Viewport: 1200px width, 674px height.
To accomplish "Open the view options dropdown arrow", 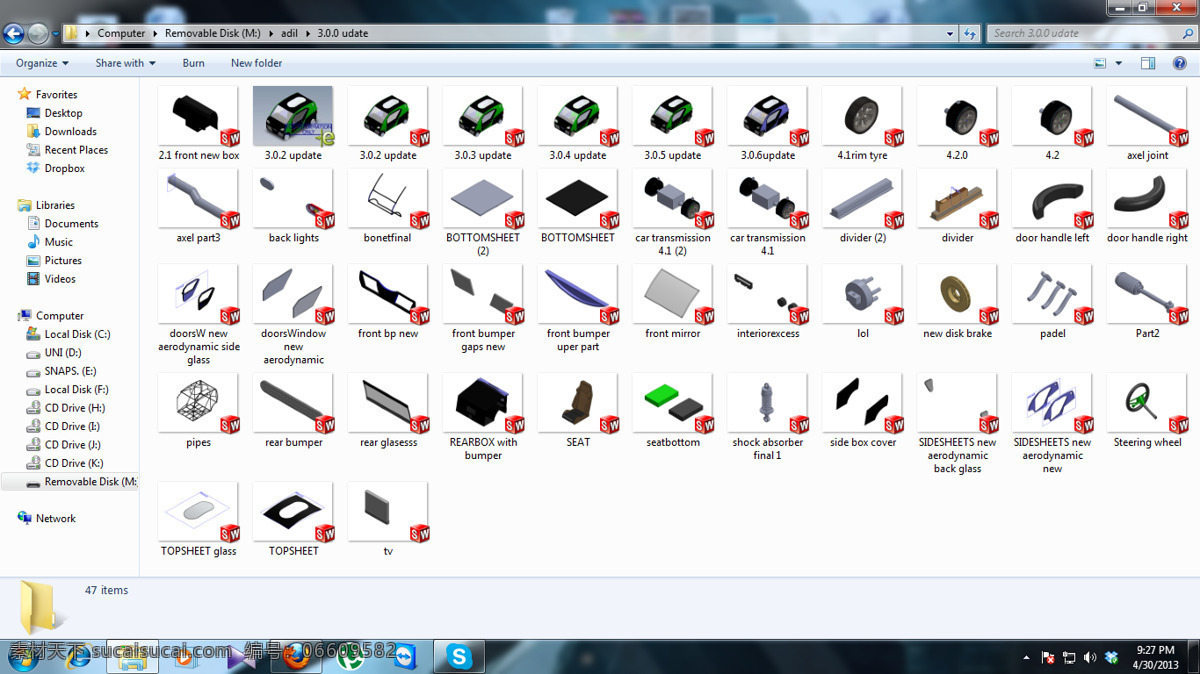I will tap(1119, 63).
